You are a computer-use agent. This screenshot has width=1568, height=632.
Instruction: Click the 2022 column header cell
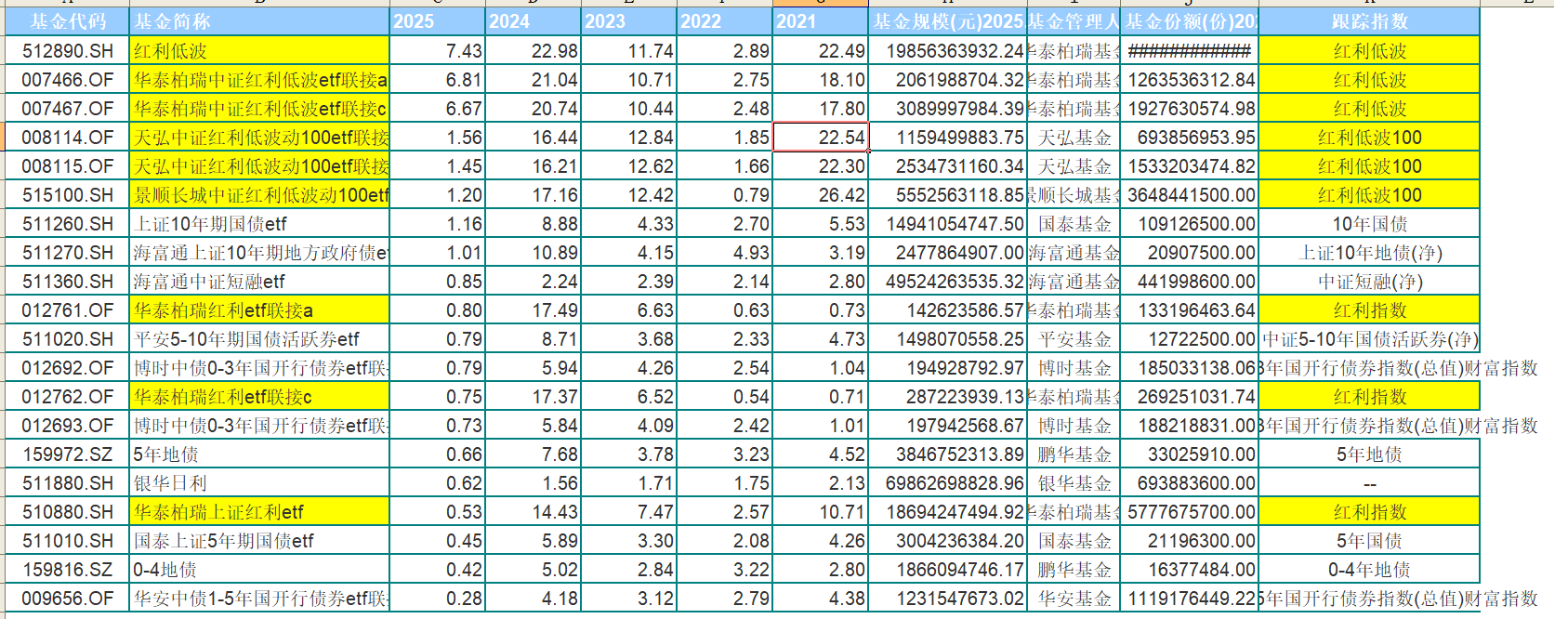(725, 21)
